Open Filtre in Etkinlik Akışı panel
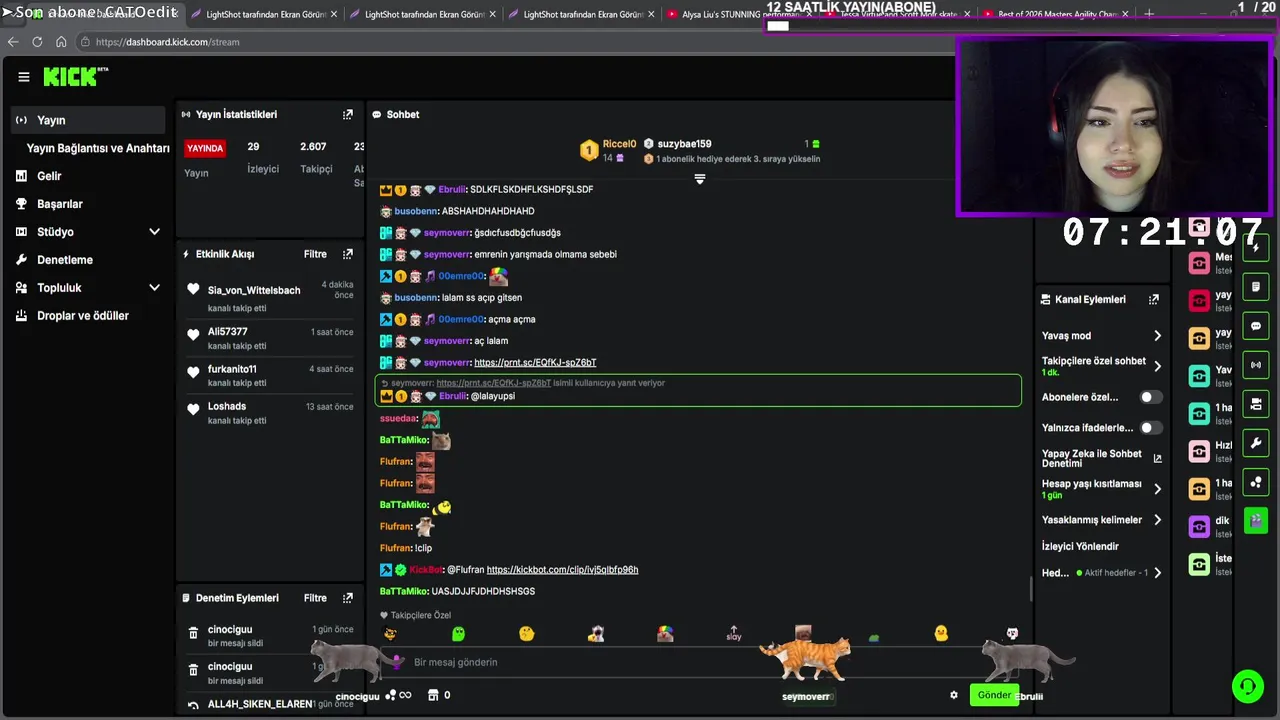Image resolution: width=1280 pixels, height=720 pixels. [315, 254]
